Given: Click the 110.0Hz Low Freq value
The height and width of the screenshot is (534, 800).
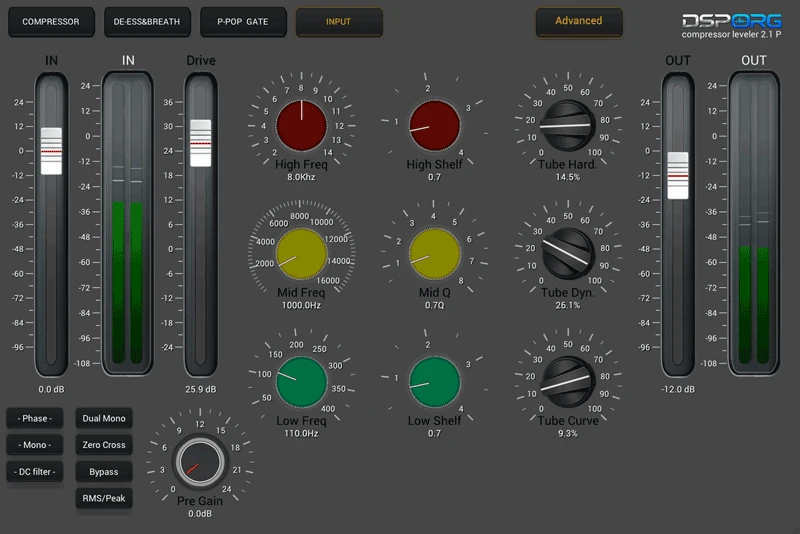Looking at the screenshot, I should pyautogui.click(x=301, y=434).
